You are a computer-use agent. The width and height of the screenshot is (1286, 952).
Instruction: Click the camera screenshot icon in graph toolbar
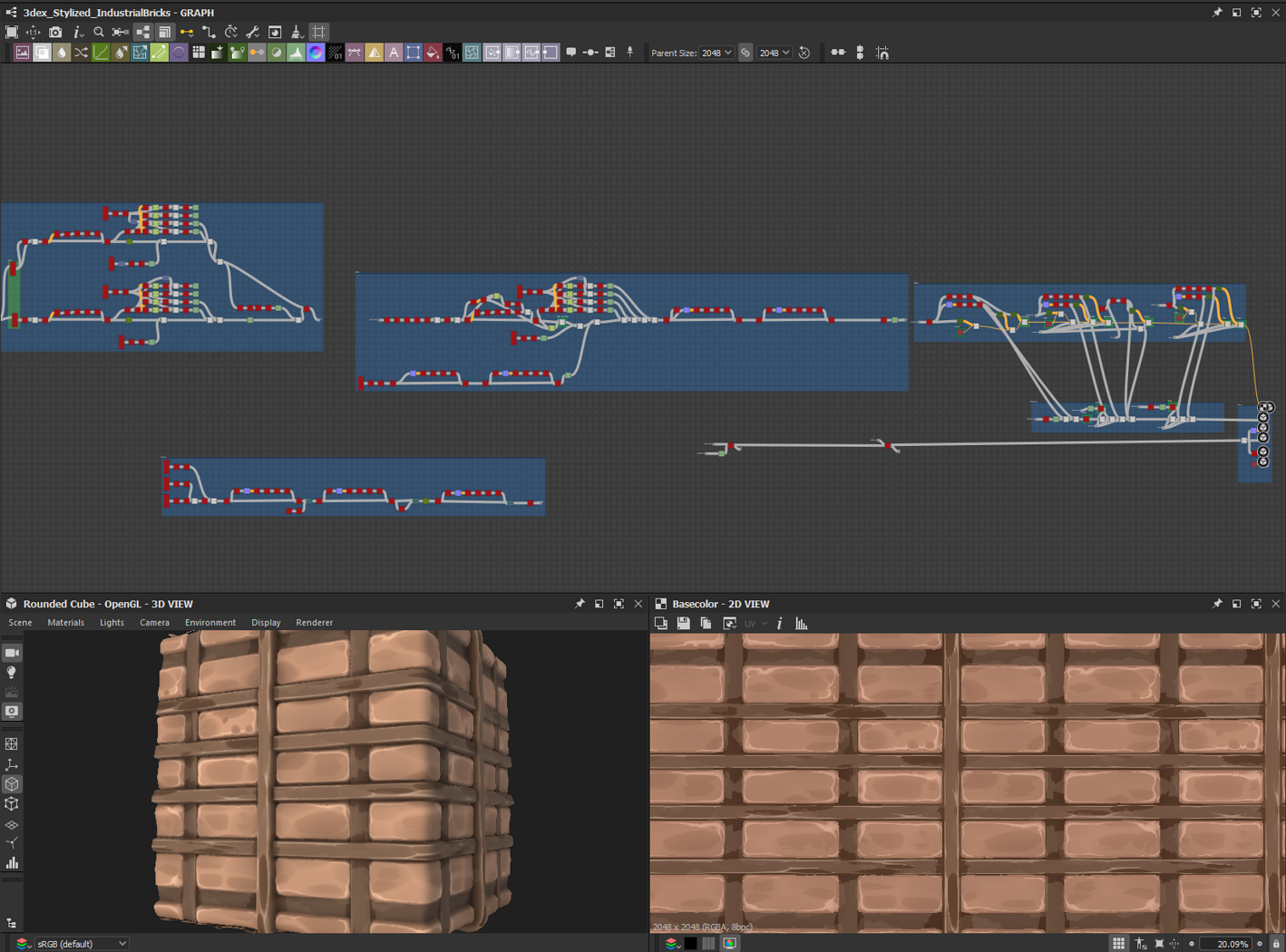55,33
